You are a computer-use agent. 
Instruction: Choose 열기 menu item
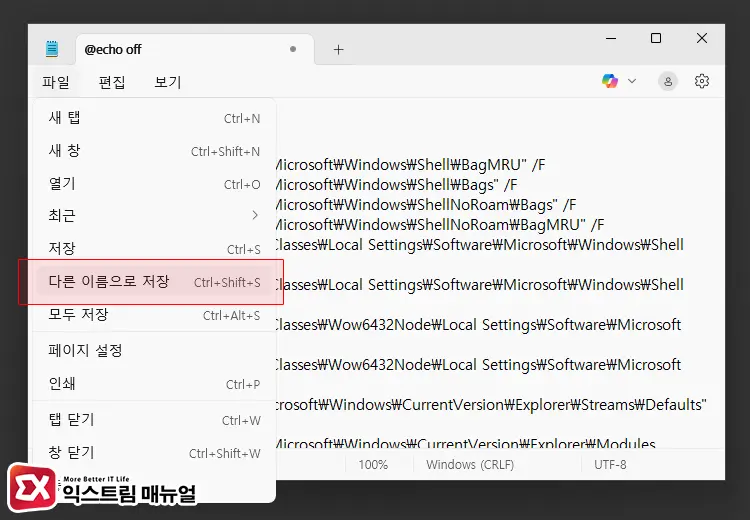coord(154,184)
